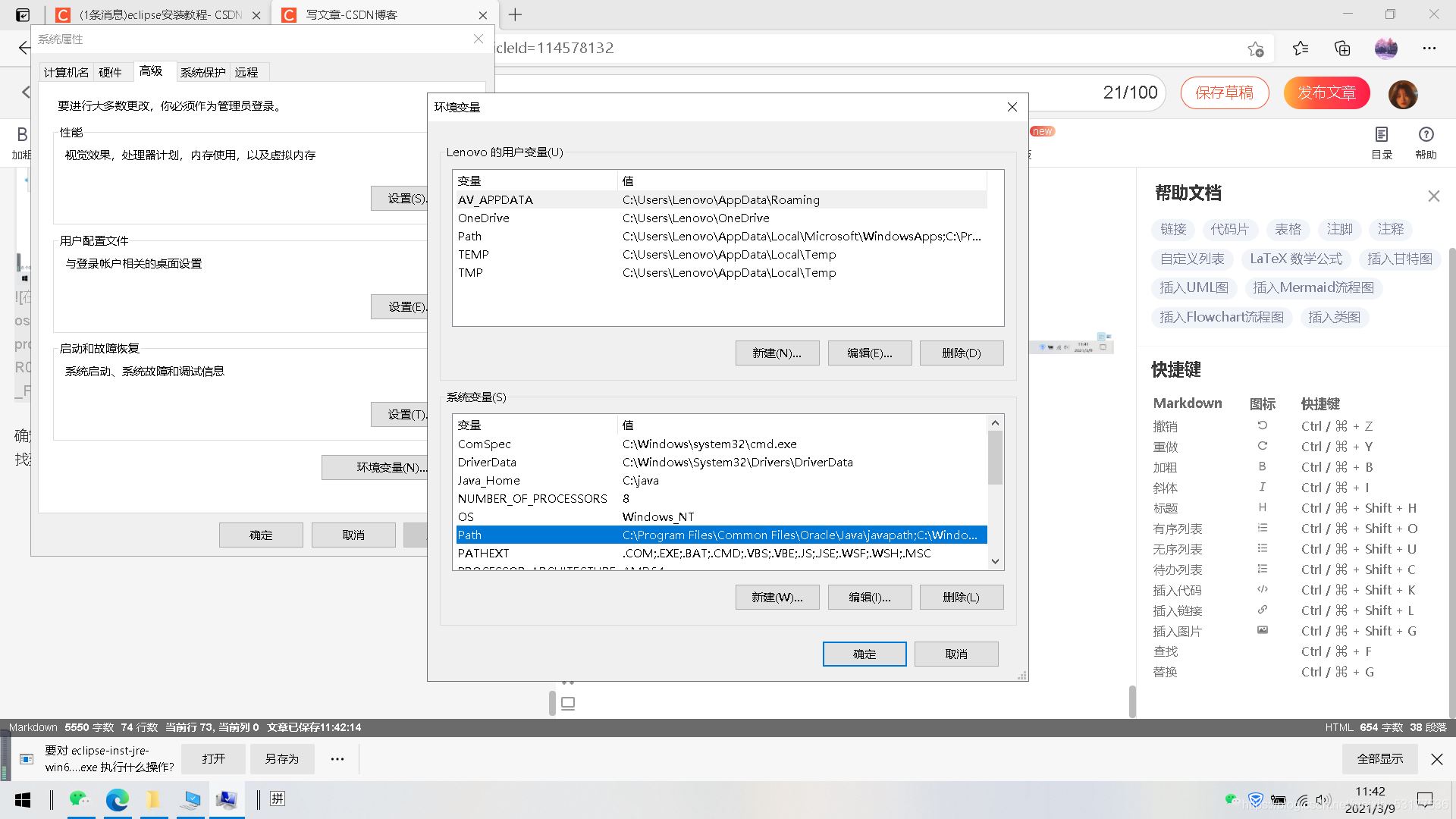The width and height of the screenshot is (1456, 819).
Task: Open the 插入UML图 help link
Action: pos(1194,287)
